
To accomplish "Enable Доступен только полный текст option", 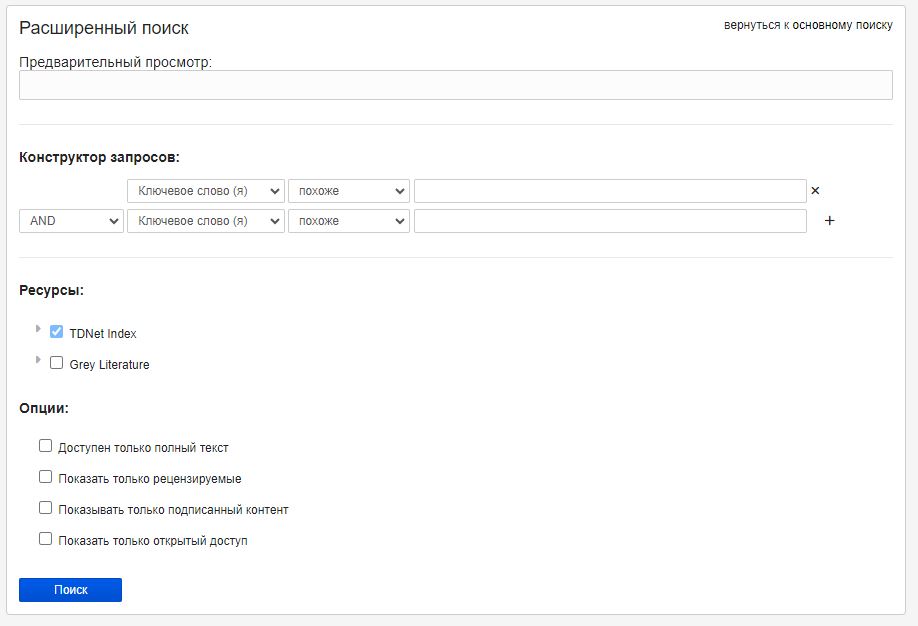I will click(45, 446).
